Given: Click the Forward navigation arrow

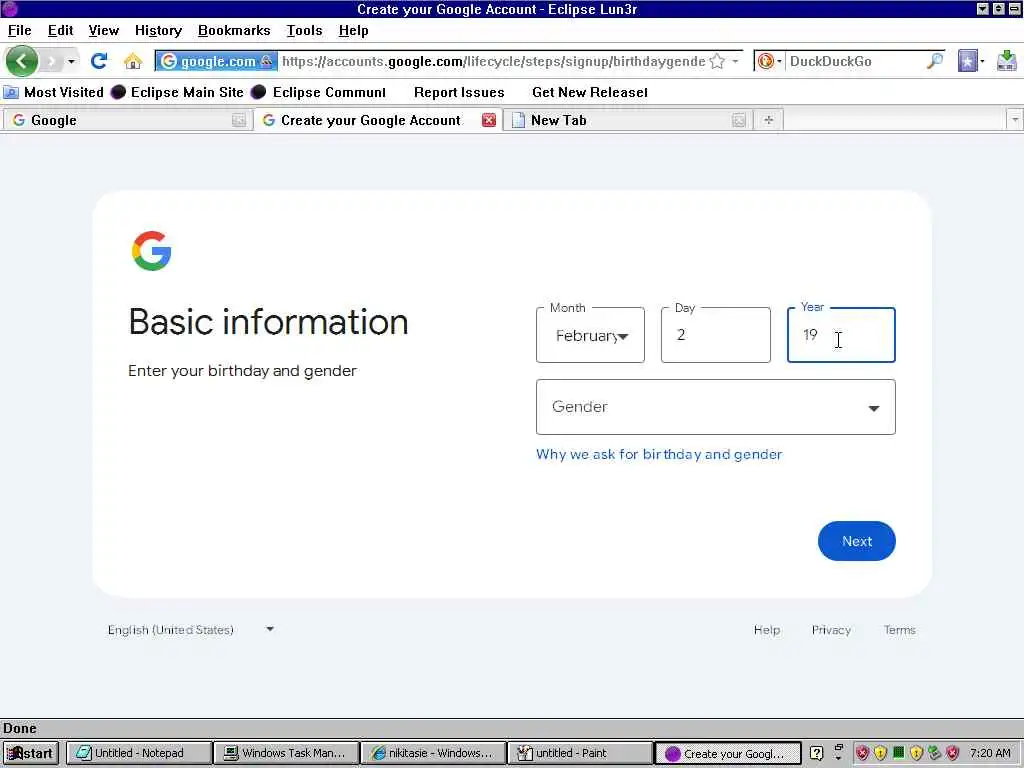Looking at the screenshot, I should pyautogui.click(x=52, y=61).
